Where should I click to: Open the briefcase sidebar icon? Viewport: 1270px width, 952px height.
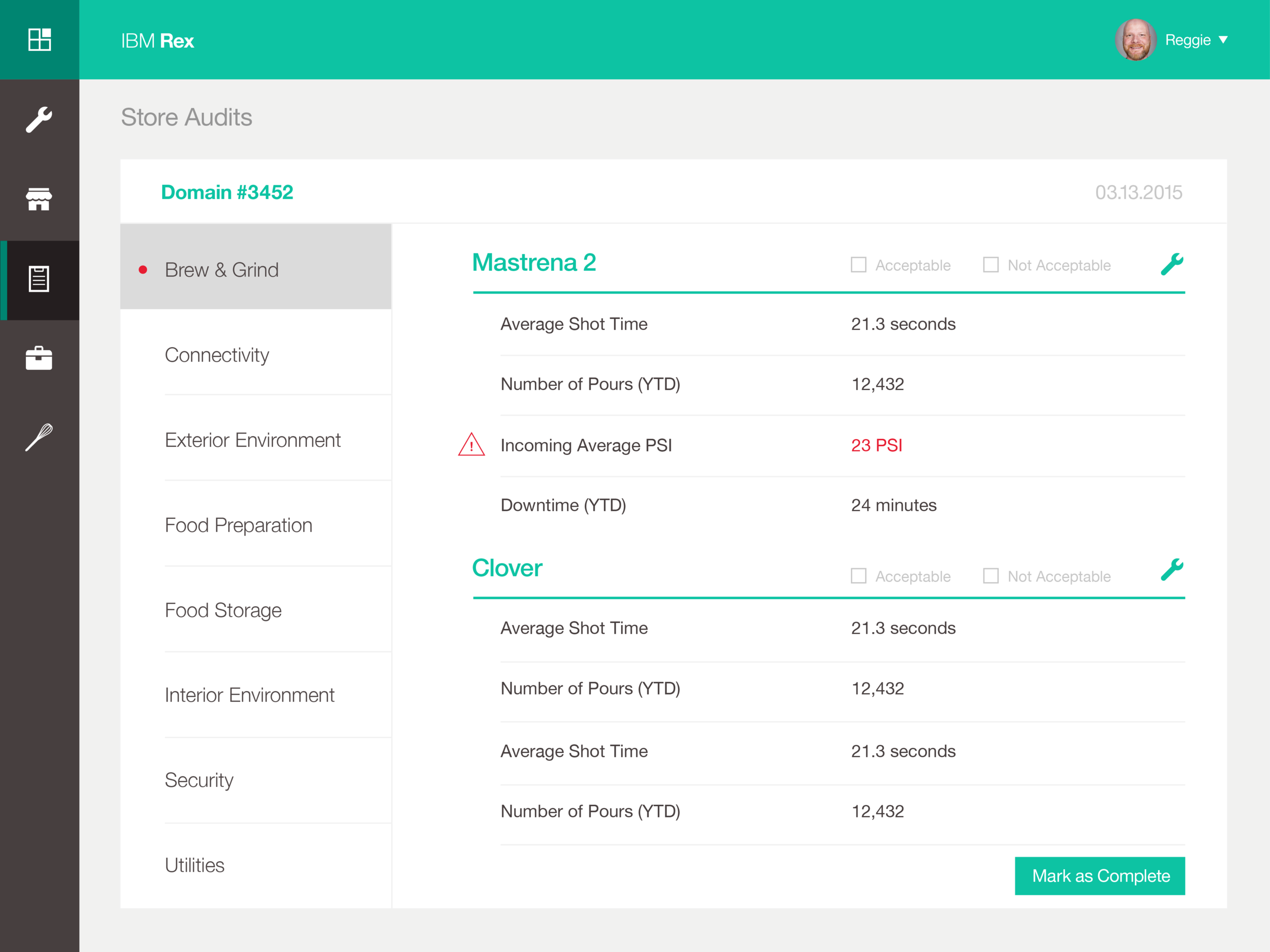(39, 358)
